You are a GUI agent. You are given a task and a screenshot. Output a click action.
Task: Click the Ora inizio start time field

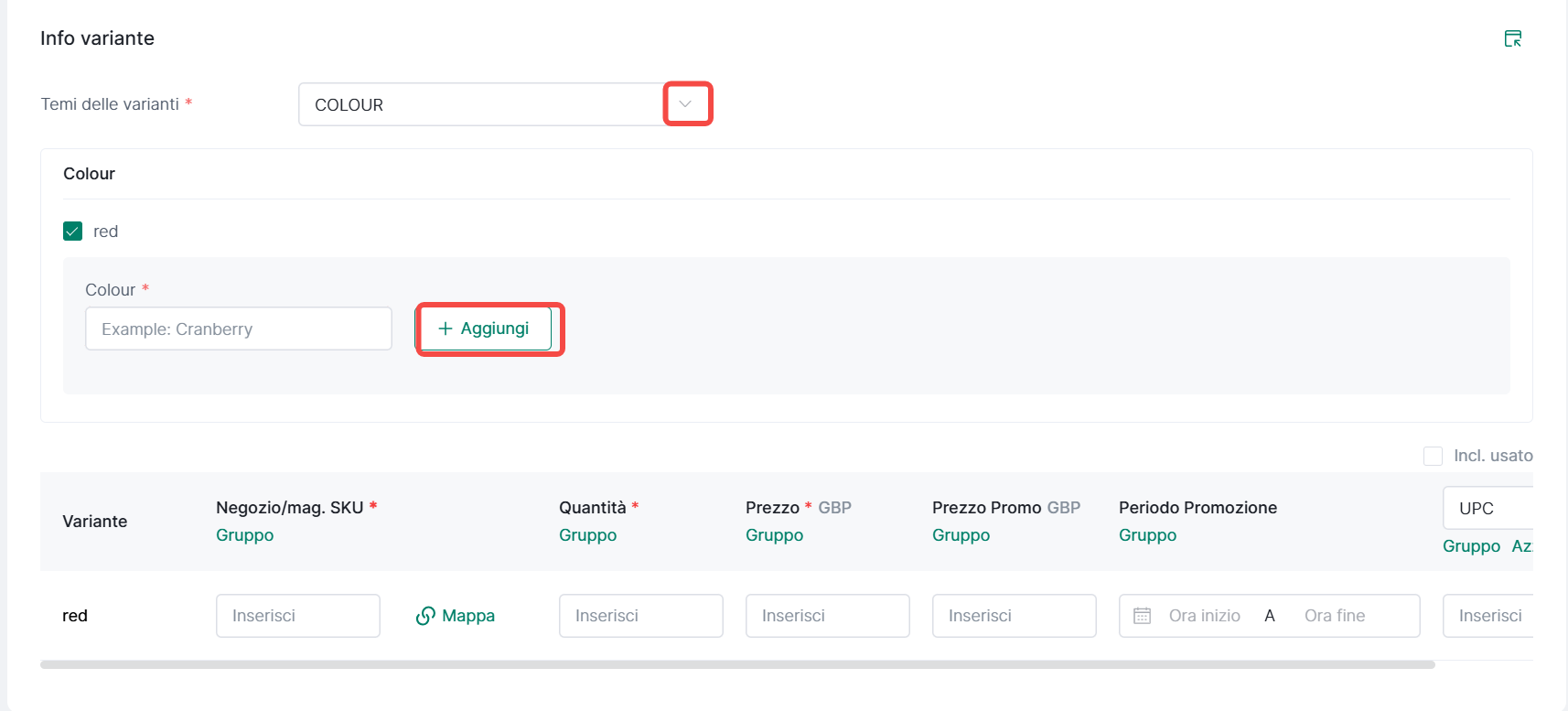pos(1204,616)
